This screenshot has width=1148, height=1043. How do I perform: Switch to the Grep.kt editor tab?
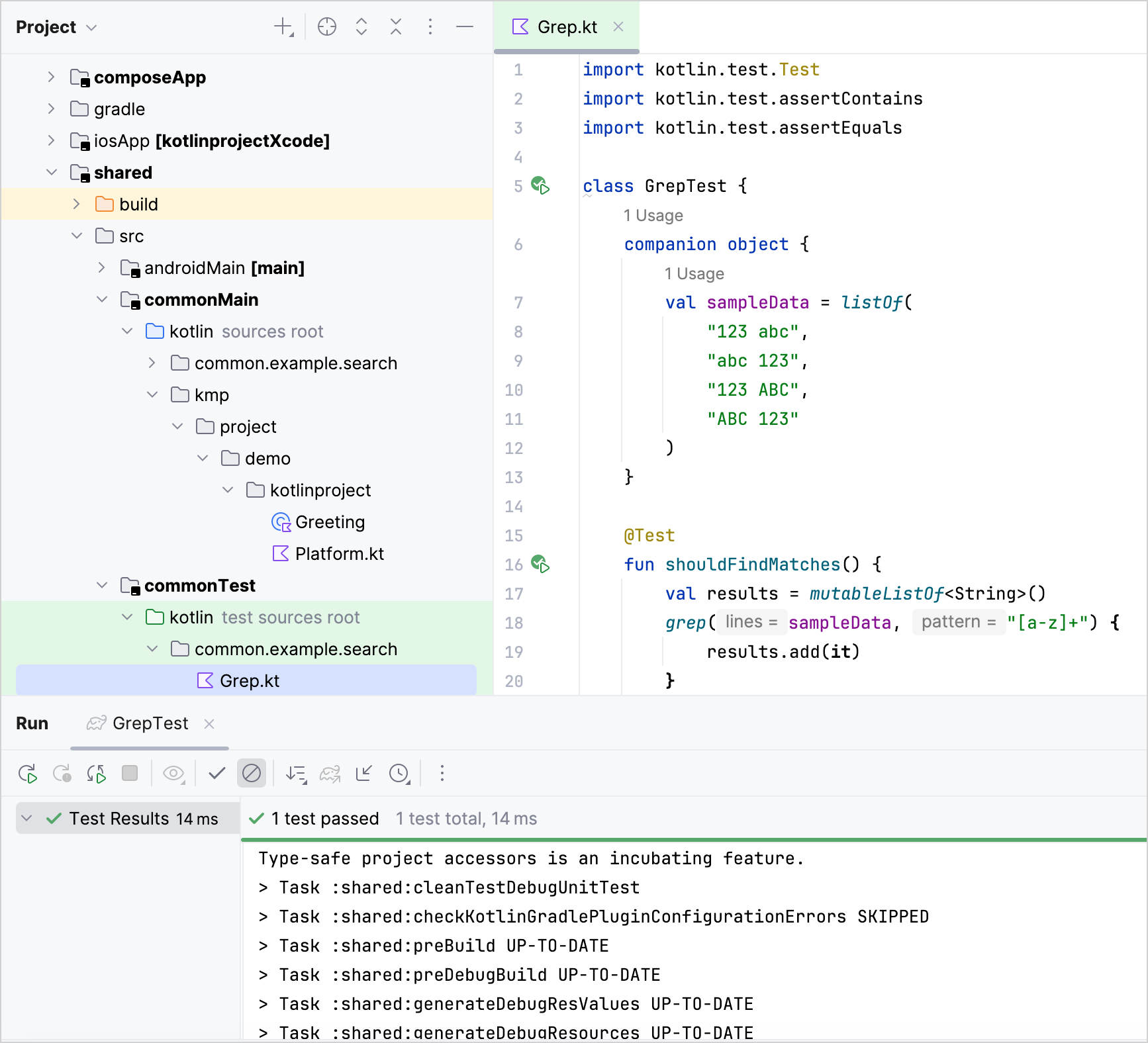click(x=566, y=27)
